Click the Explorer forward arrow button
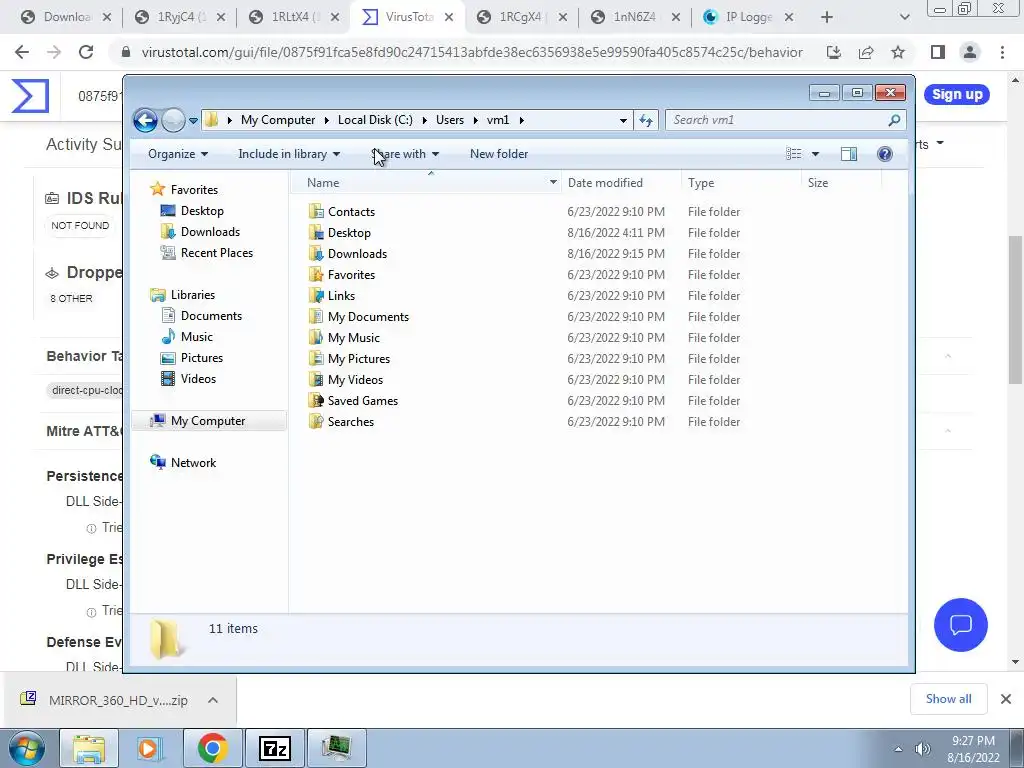The image size is (1024, 768). point(173,120)
